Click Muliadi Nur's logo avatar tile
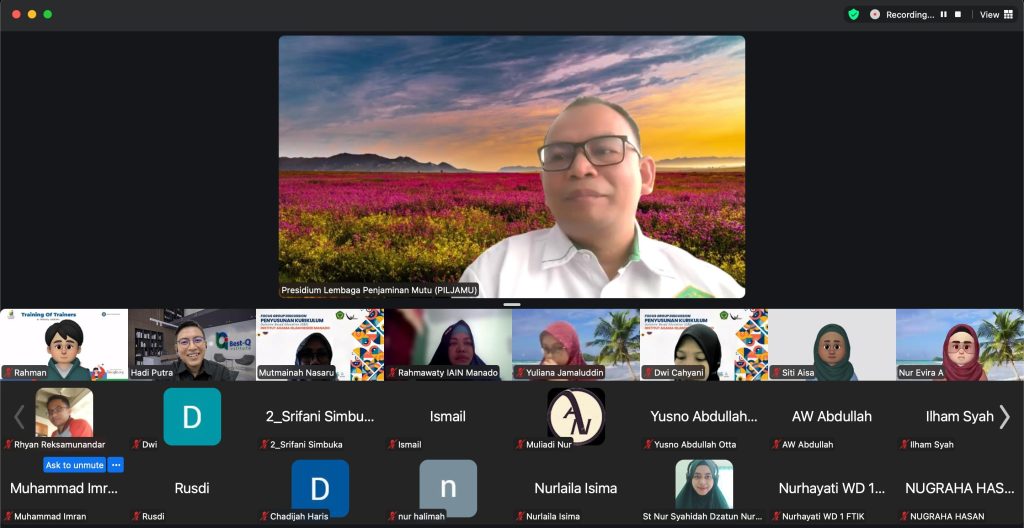 coord(576,416)
